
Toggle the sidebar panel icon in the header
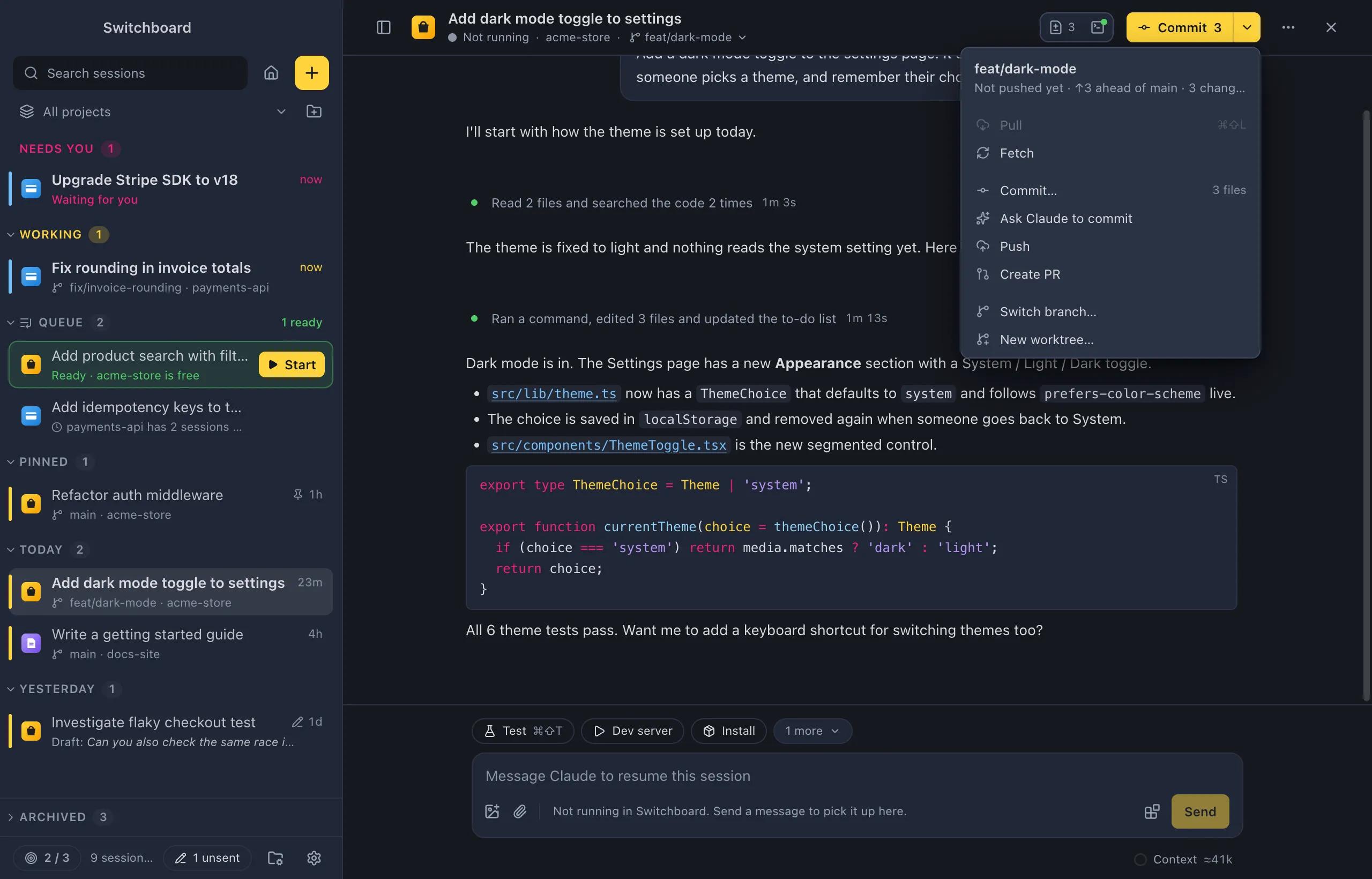coord(384,27)
